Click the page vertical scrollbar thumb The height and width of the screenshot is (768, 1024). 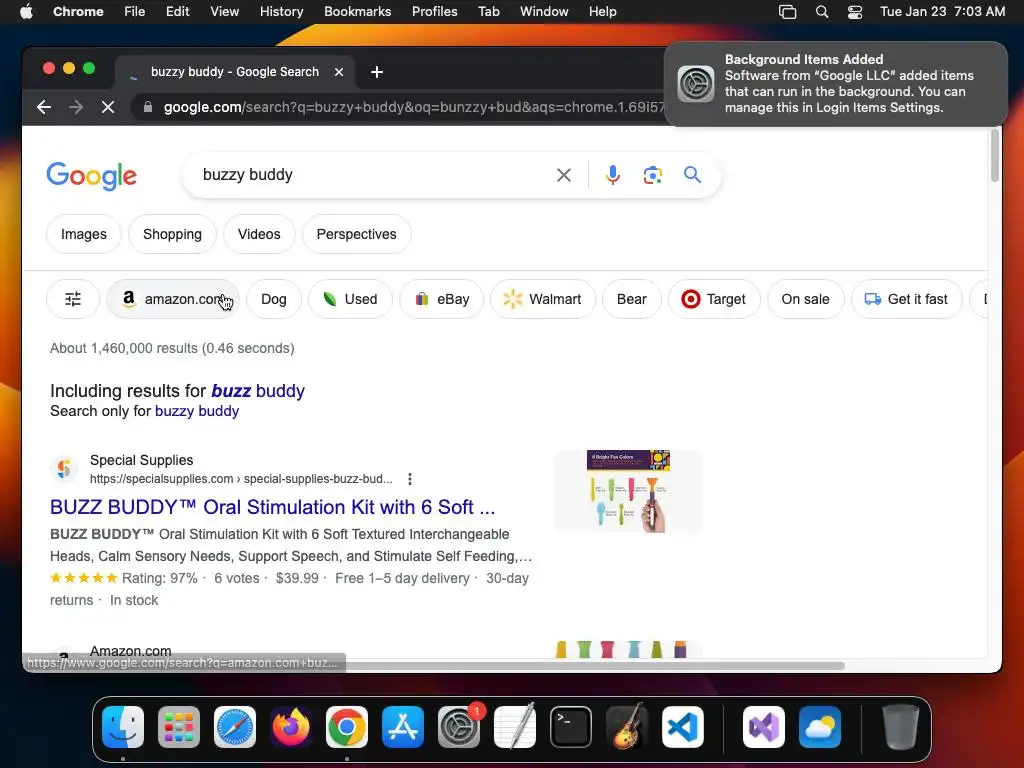995,155
